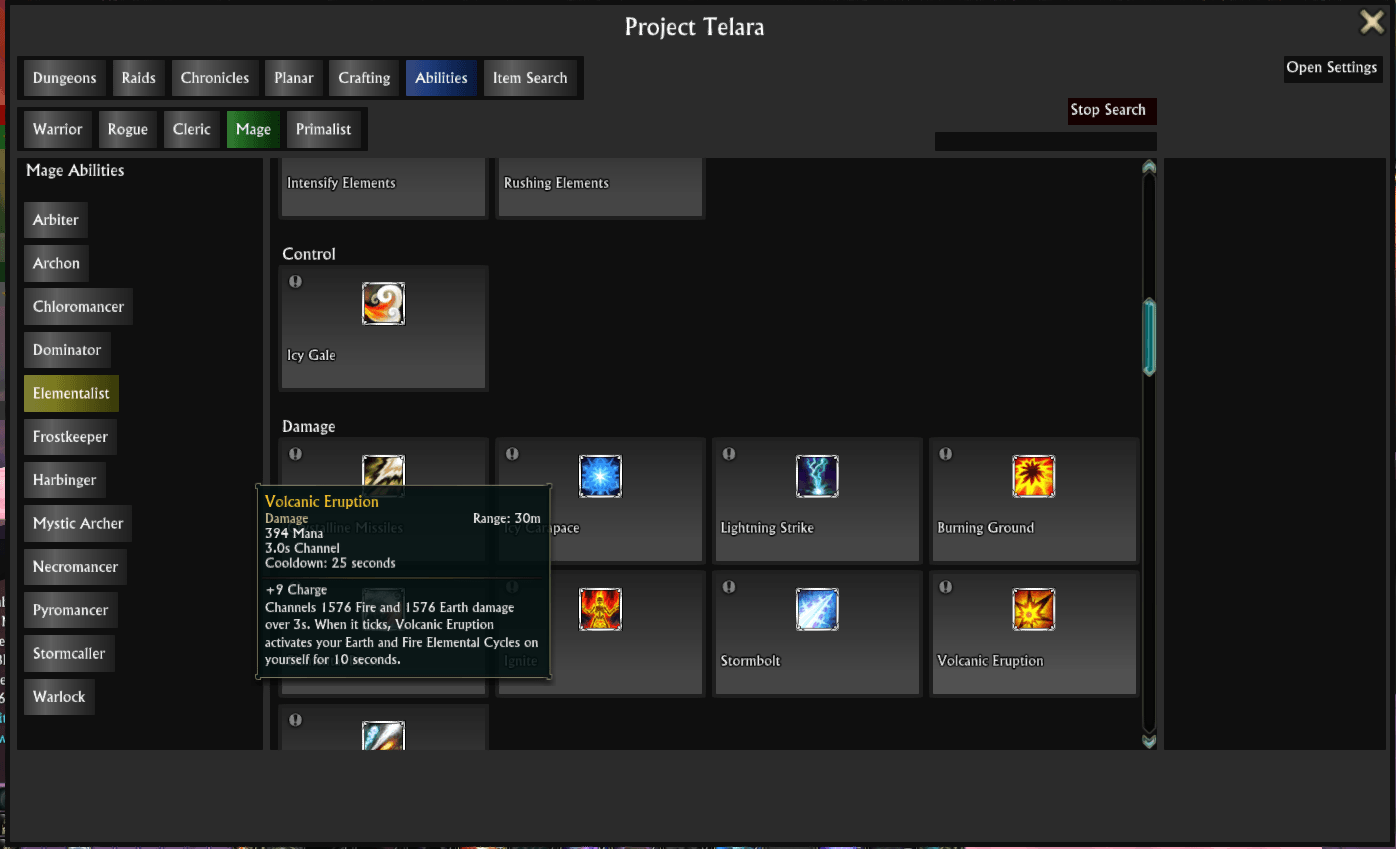1396x849 pixels.
Task: Select the Mage class tab
Action: (x=254, y=130)
